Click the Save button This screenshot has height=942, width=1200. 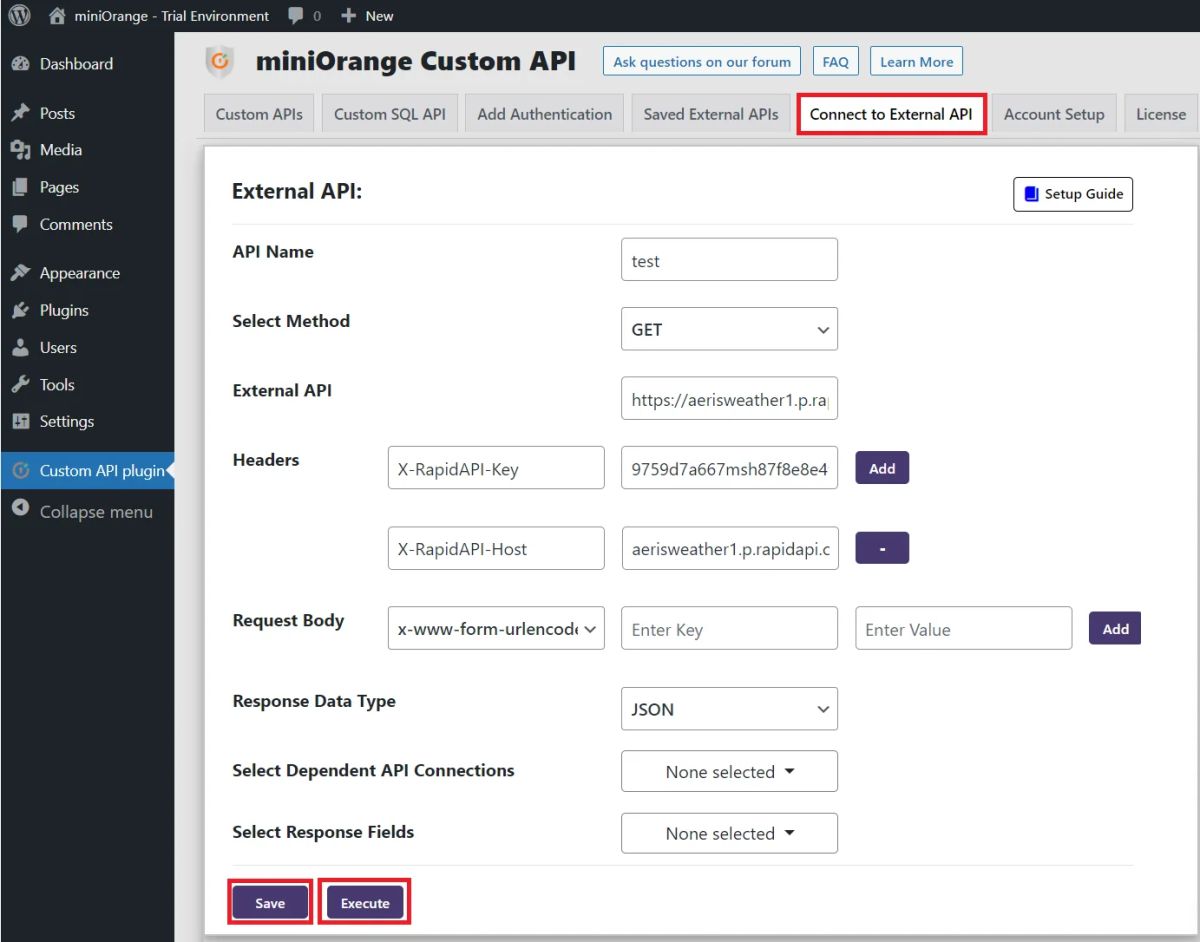click(x=270, y=903)
